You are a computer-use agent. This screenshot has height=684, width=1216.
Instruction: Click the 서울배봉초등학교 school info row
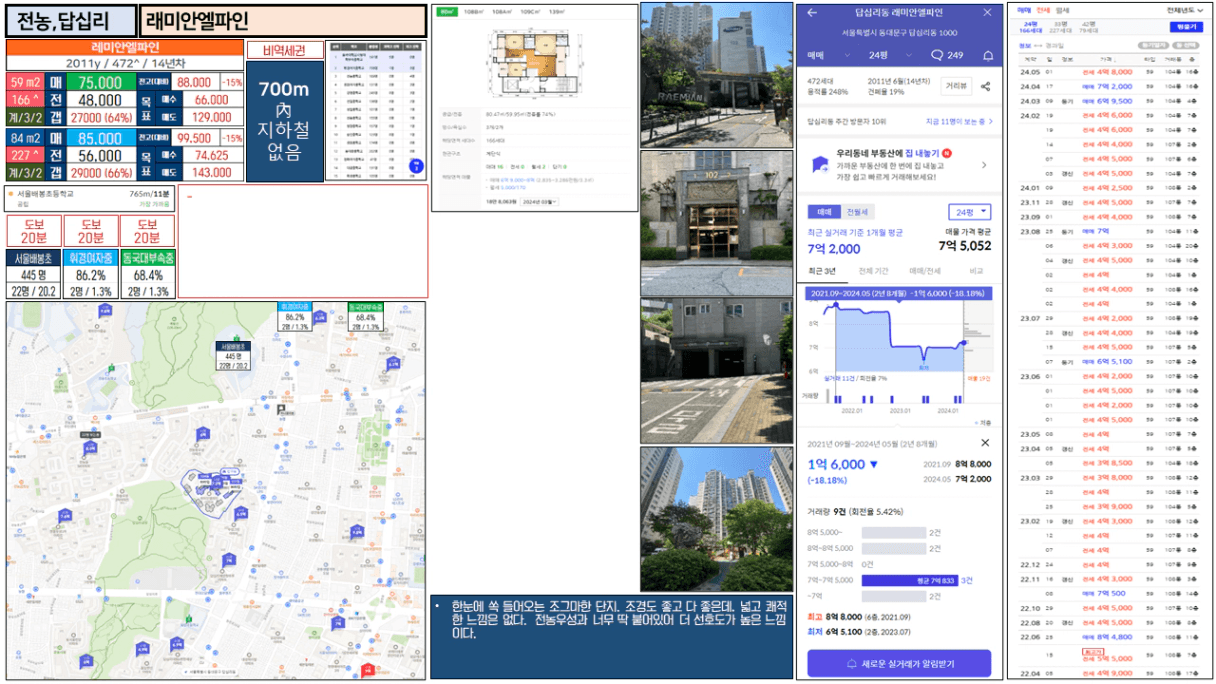point(91,197)
